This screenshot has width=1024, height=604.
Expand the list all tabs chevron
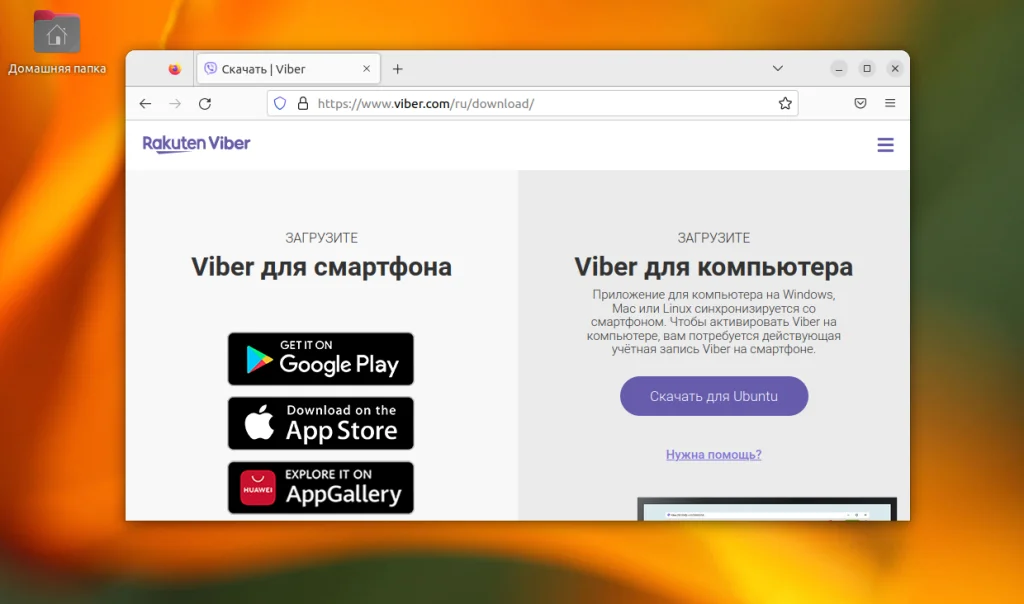[778, 69]
